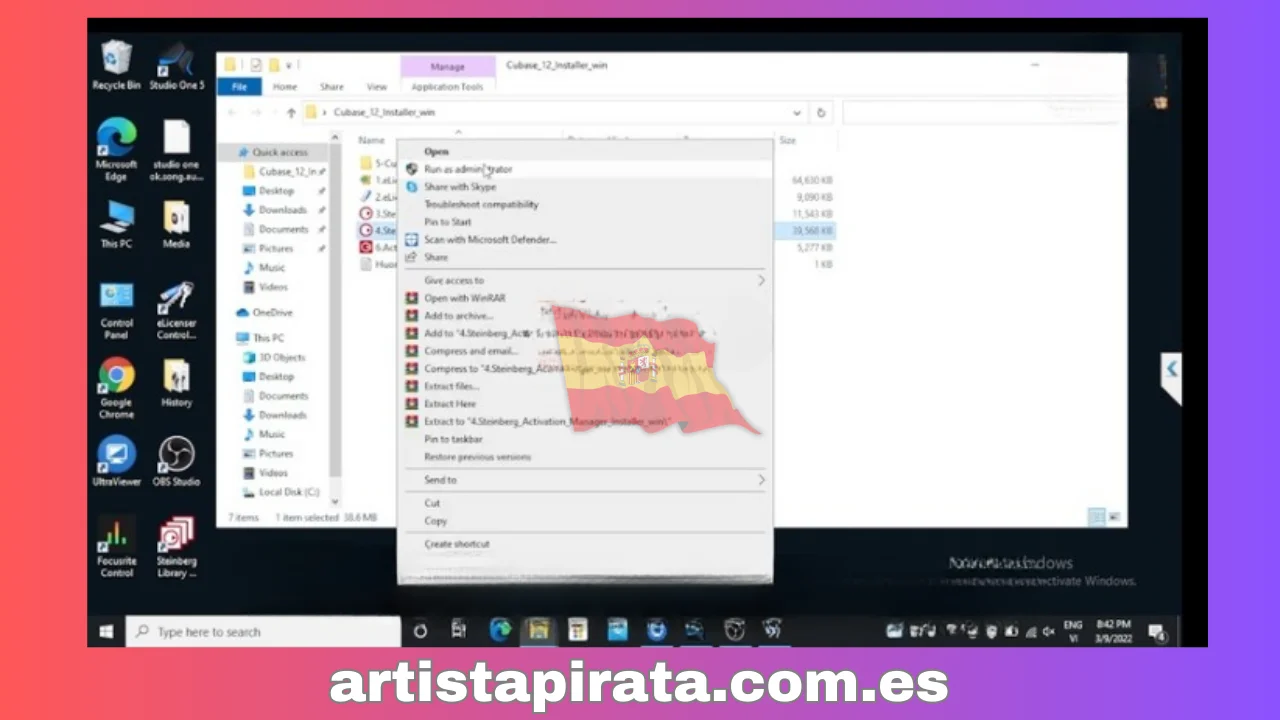This screenshot has width=1280, height=720.
Task: Open the notification center icon
Action: pos(1157,631)
